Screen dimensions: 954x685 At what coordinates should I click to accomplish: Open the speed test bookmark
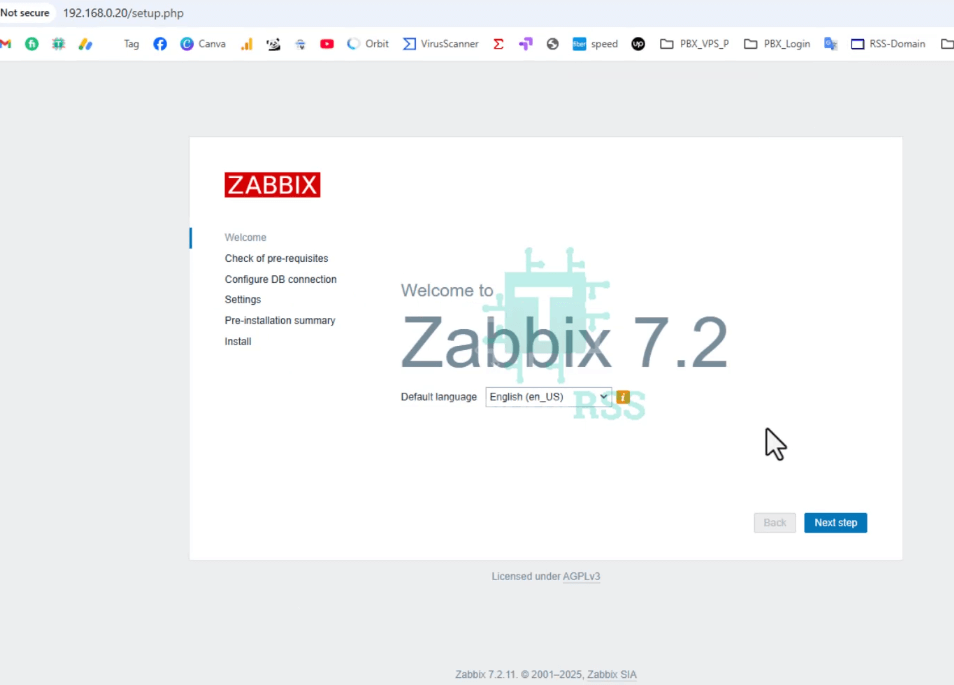point(595,43)
